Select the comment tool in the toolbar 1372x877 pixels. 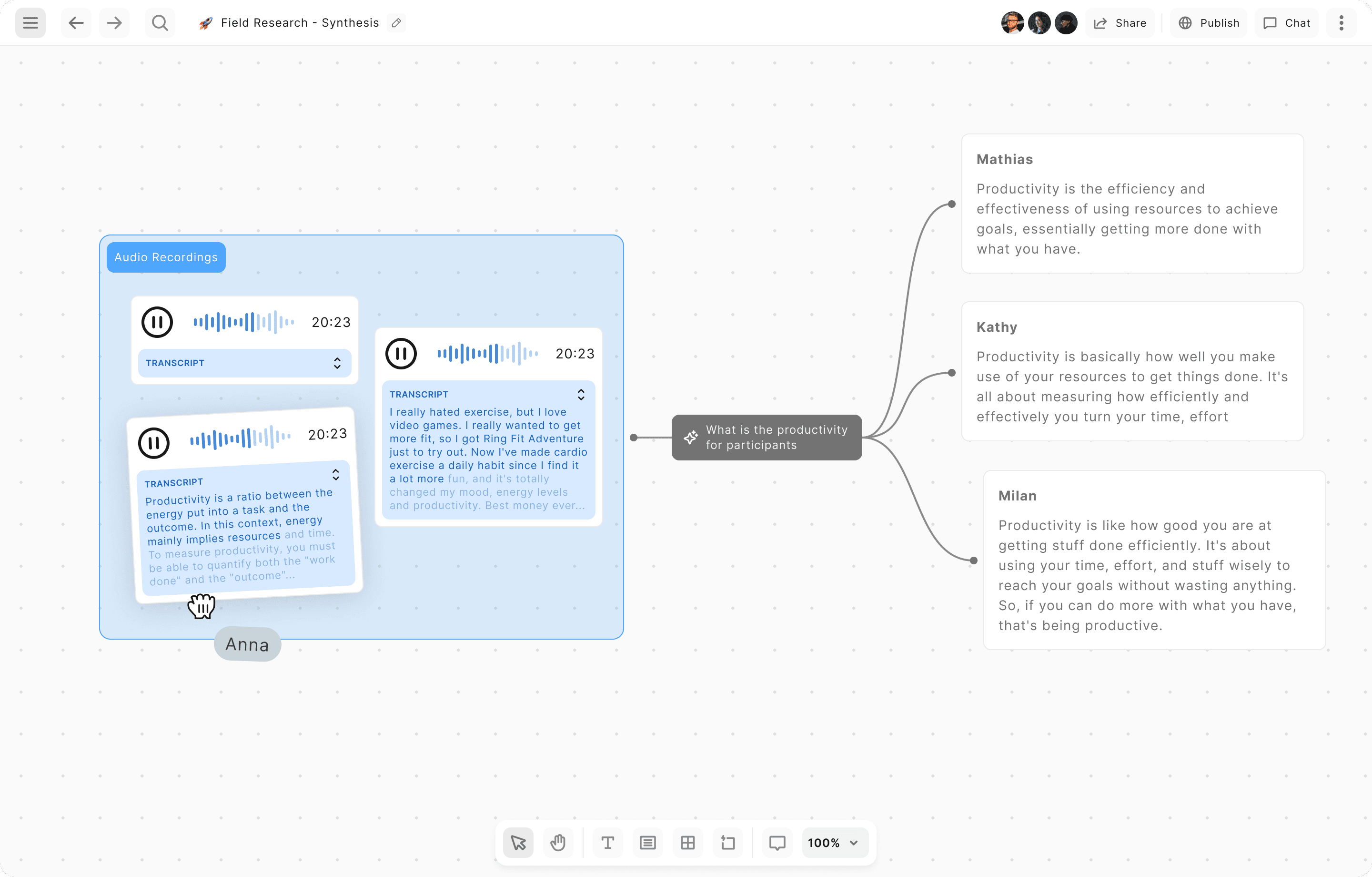777,843
